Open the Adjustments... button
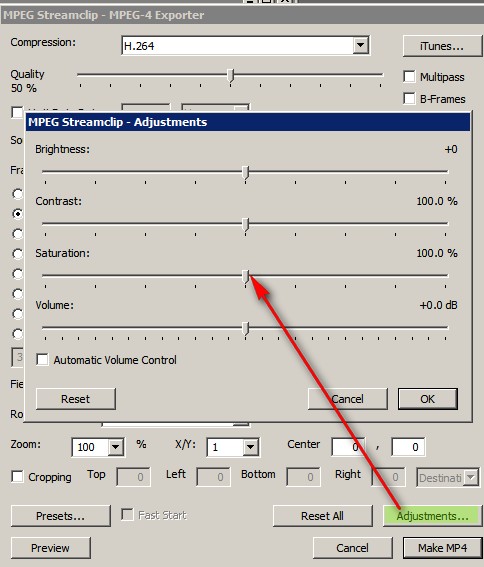The height and width of the screenshot is (567, 484). point(433,516)
